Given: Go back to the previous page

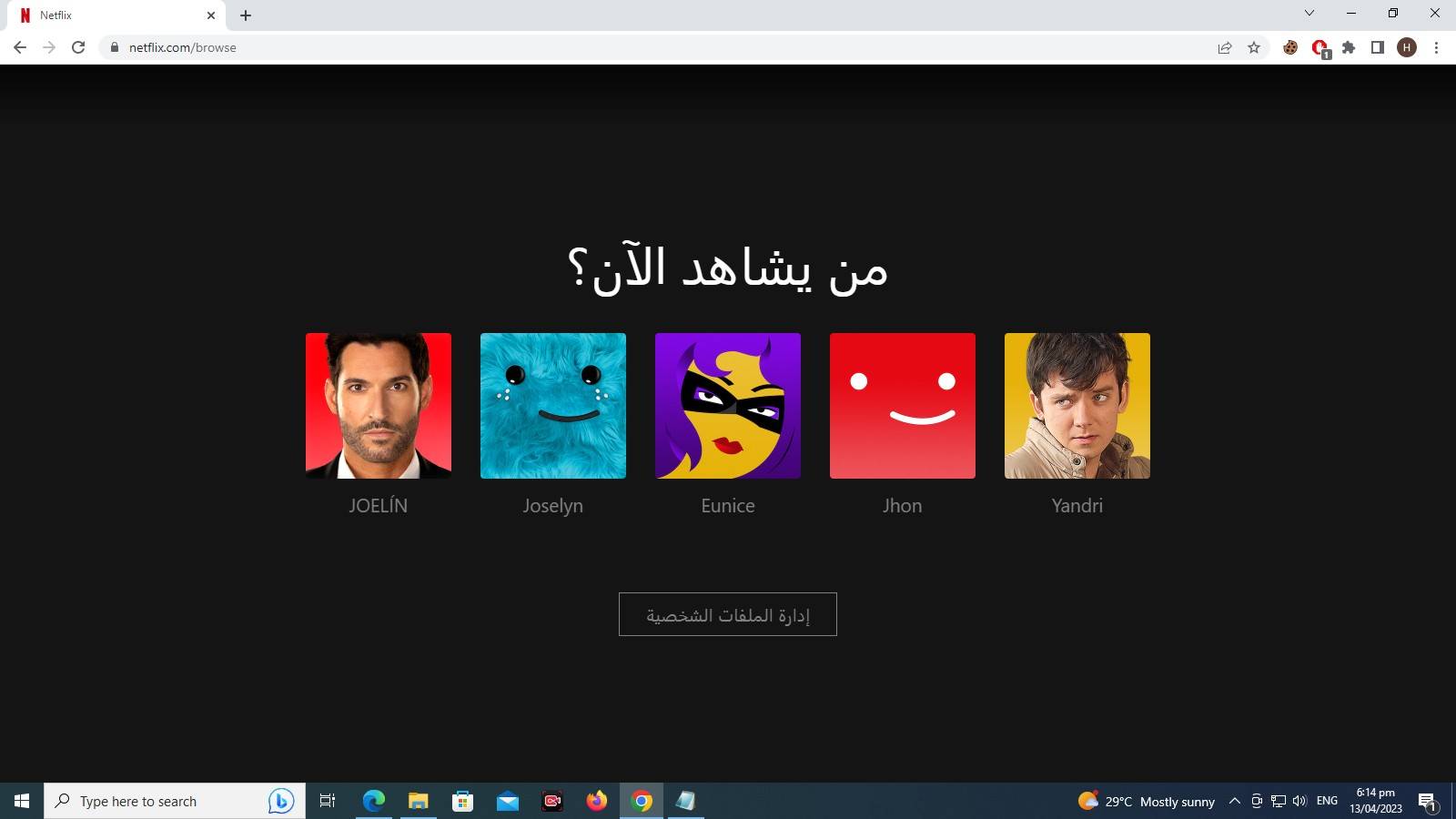Looking at the screenshot, I should (20, 47).
